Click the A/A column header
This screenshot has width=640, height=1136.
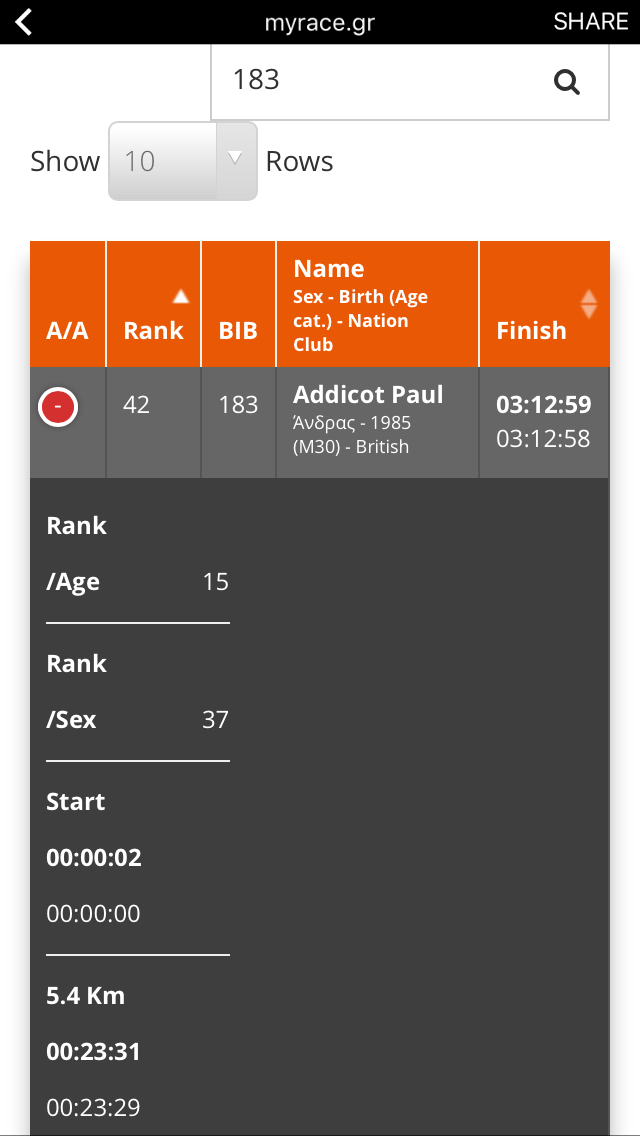point(67,330)
